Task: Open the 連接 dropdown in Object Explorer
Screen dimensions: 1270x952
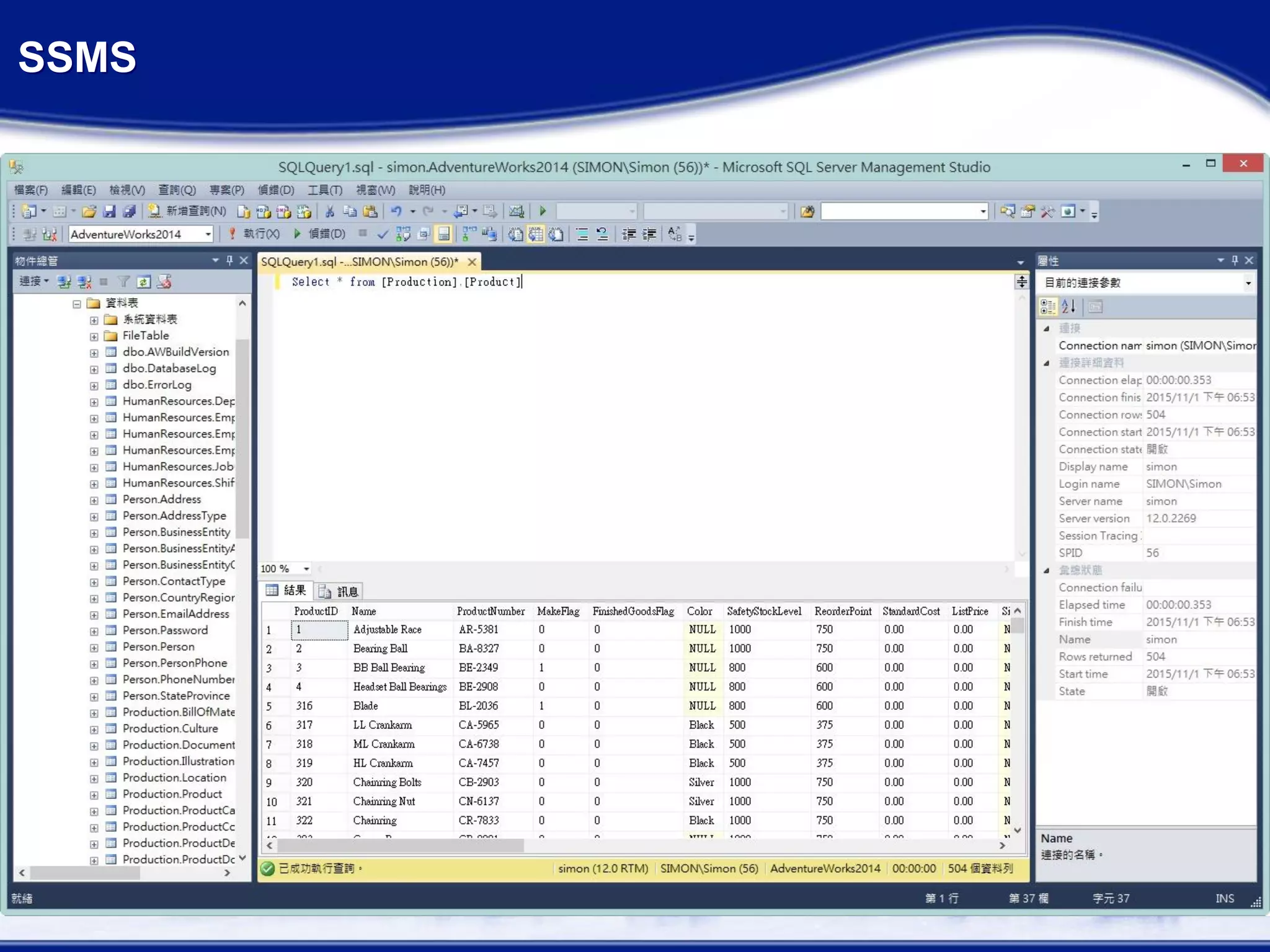Action: (x=34, y=281)
